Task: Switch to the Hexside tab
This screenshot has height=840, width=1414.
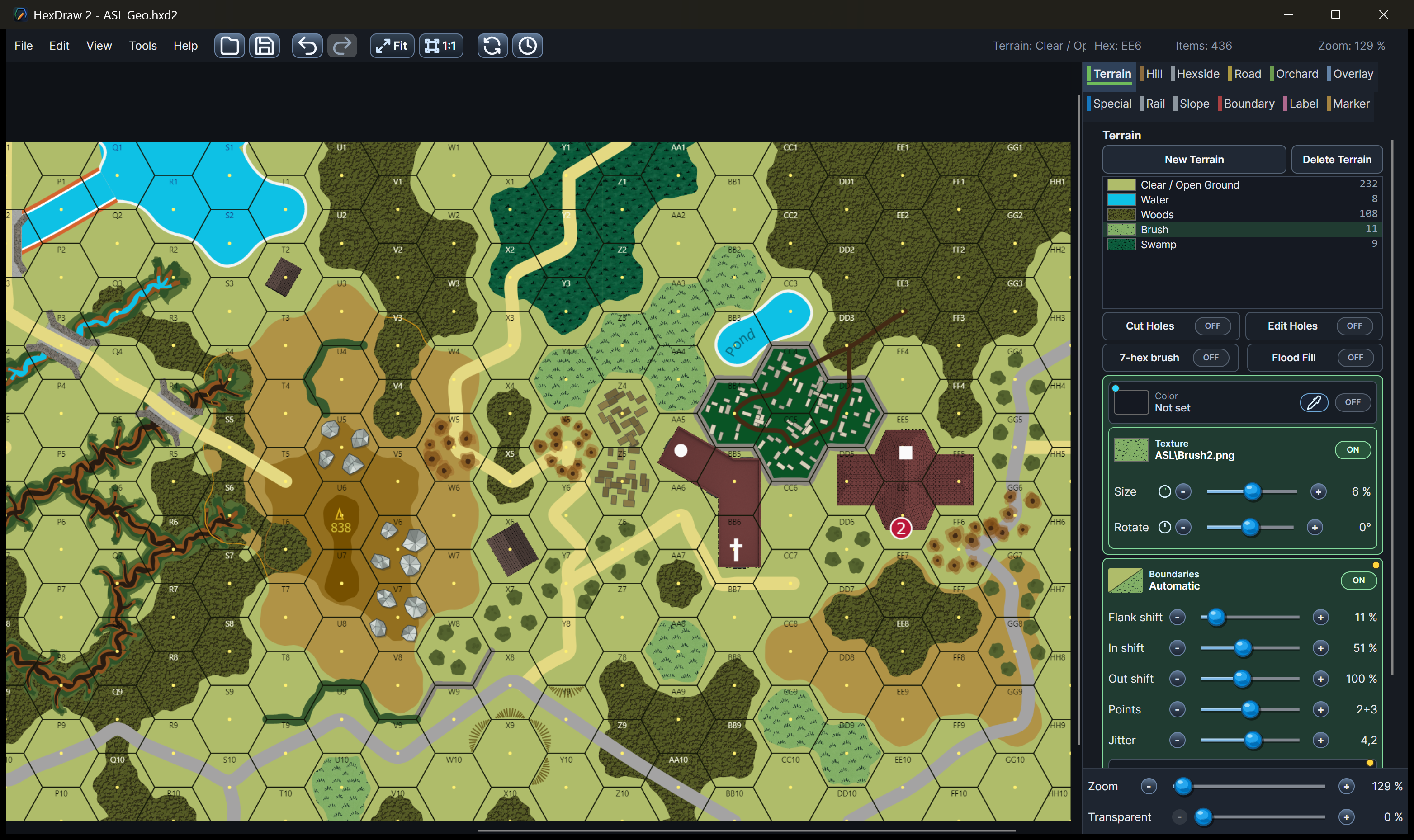Action: pyautogui.click(x=1196, y=74)
